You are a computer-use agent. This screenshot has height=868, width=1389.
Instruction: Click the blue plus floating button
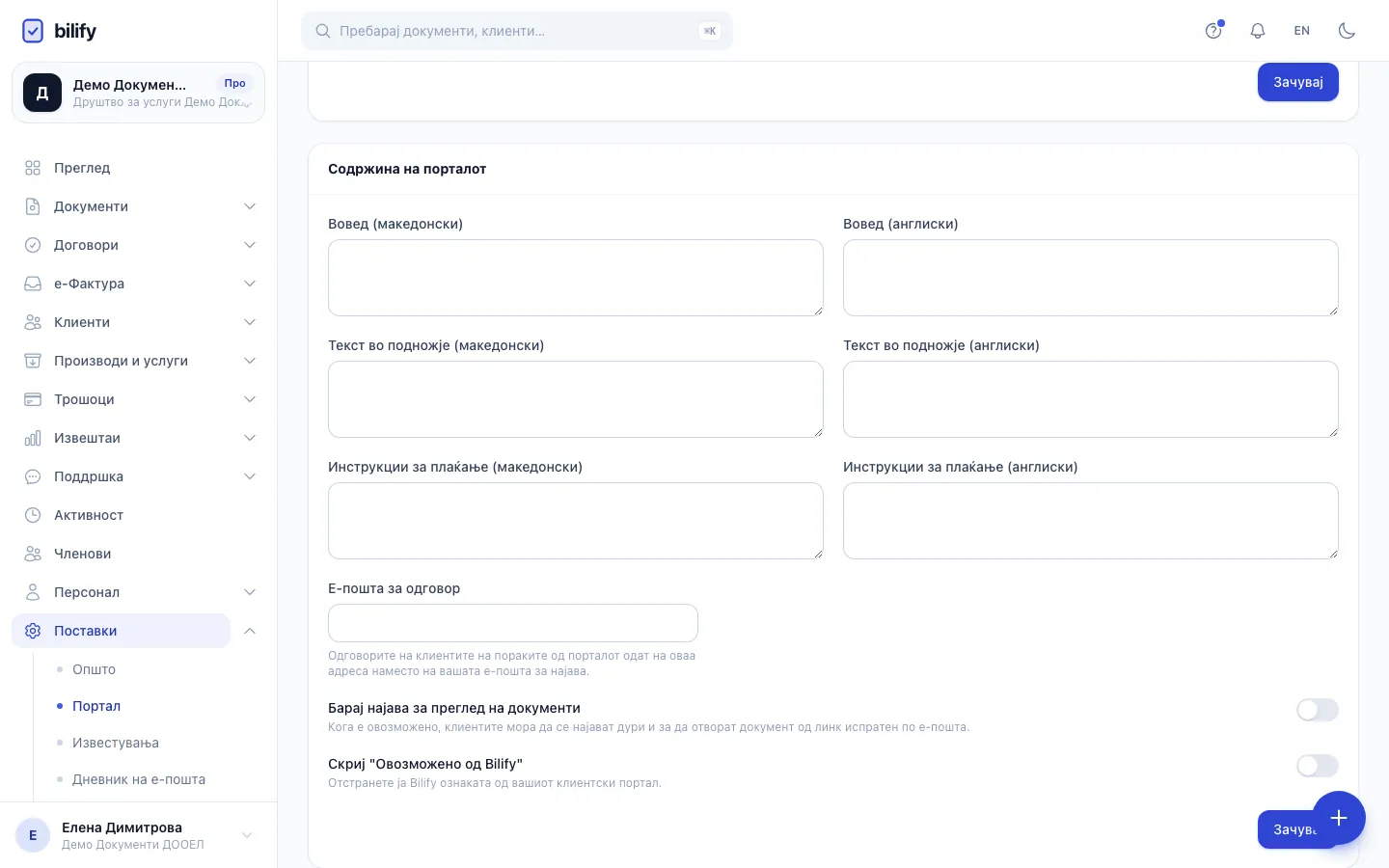click(x=1339, y=818)
